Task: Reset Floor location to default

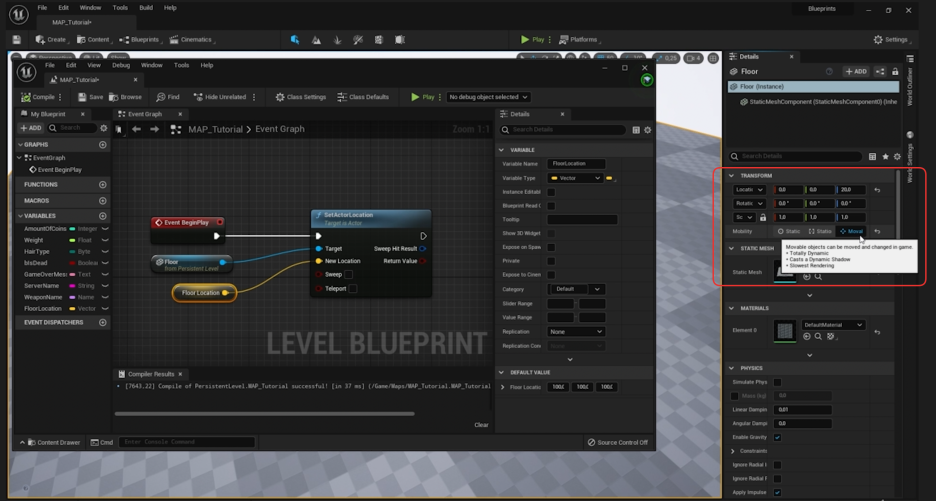Action: 877,190
